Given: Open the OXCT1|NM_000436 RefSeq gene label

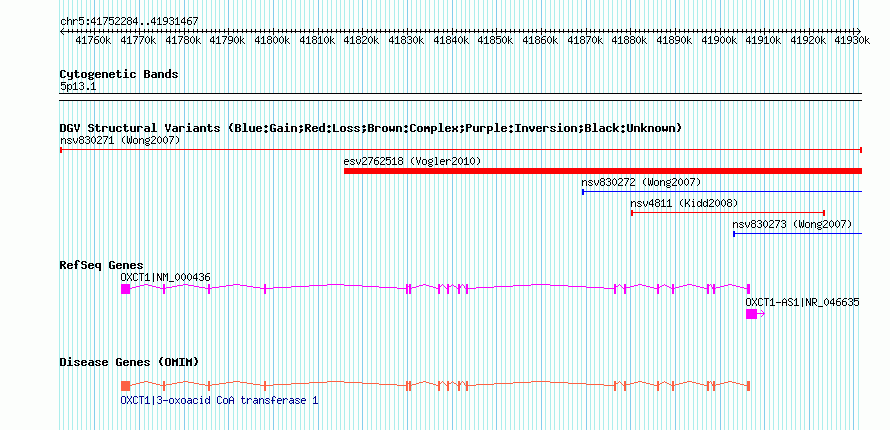Looking at the screenshot, I should point(165,277).
